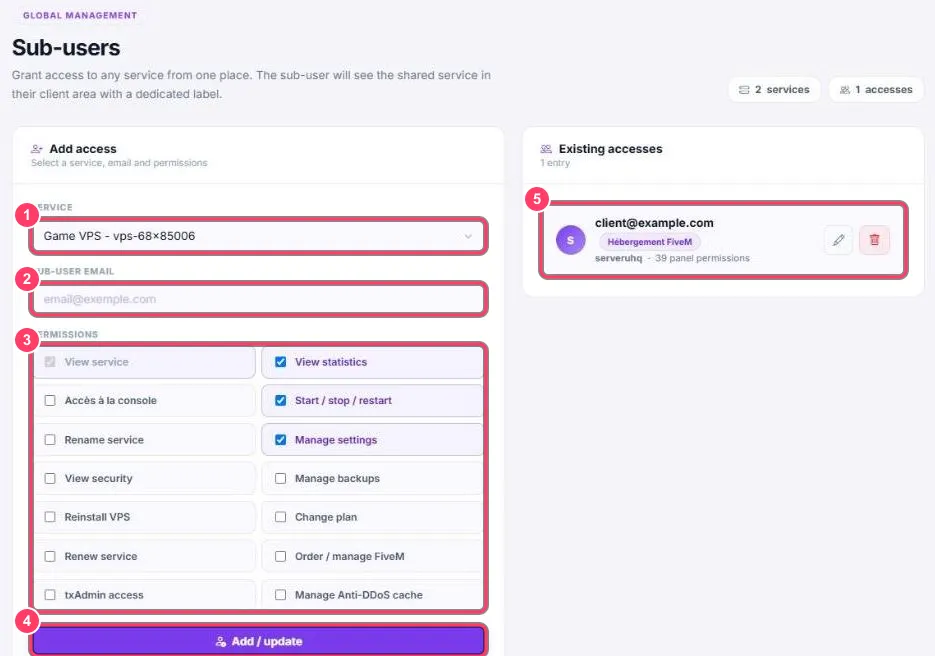Click the servers icon in 2 services badge

point(744,90)
